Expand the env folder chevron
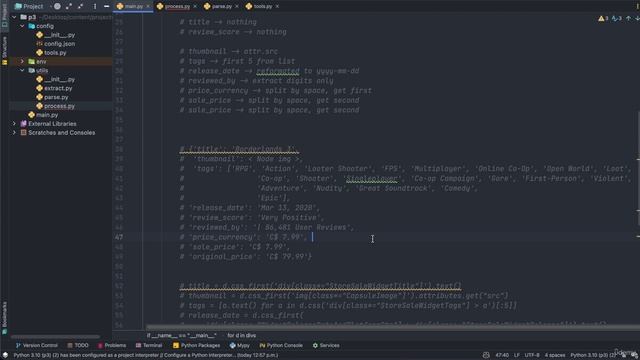This screenshot has width=640, height=360. point(22,62)
